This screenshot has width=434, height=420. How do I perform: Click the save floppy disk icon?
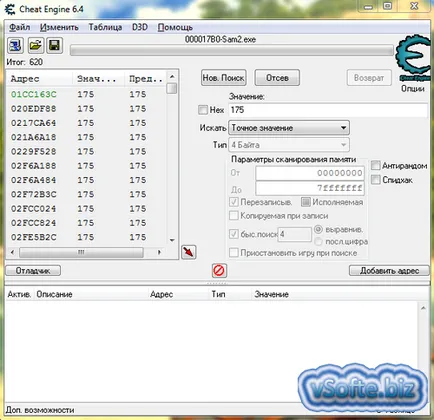click(x=55, y=45)
